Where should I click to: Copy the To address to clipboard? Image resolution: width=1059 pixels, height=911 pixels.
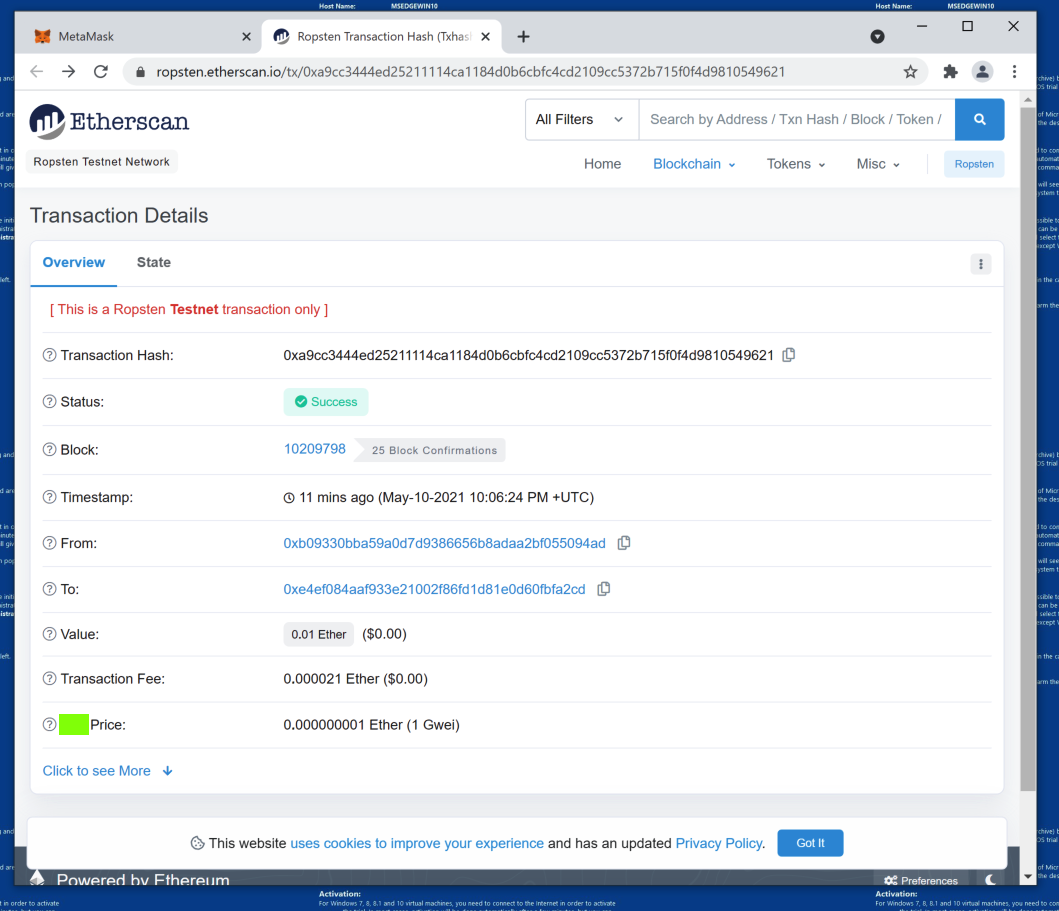[604, 589]
